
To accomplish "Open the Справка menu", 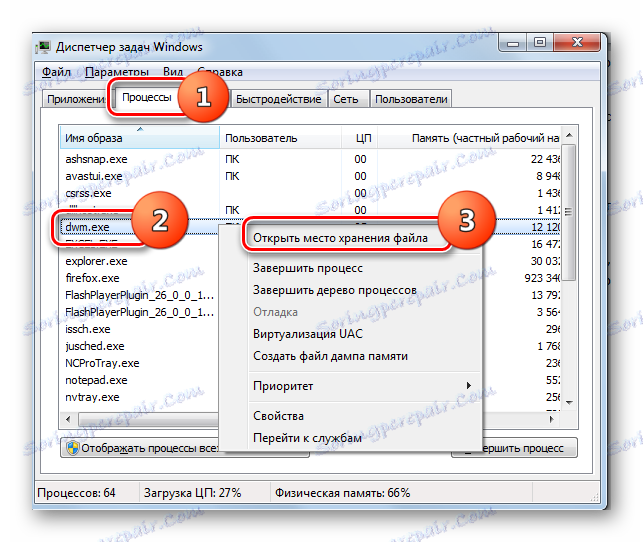I will [x=220, y=72].
